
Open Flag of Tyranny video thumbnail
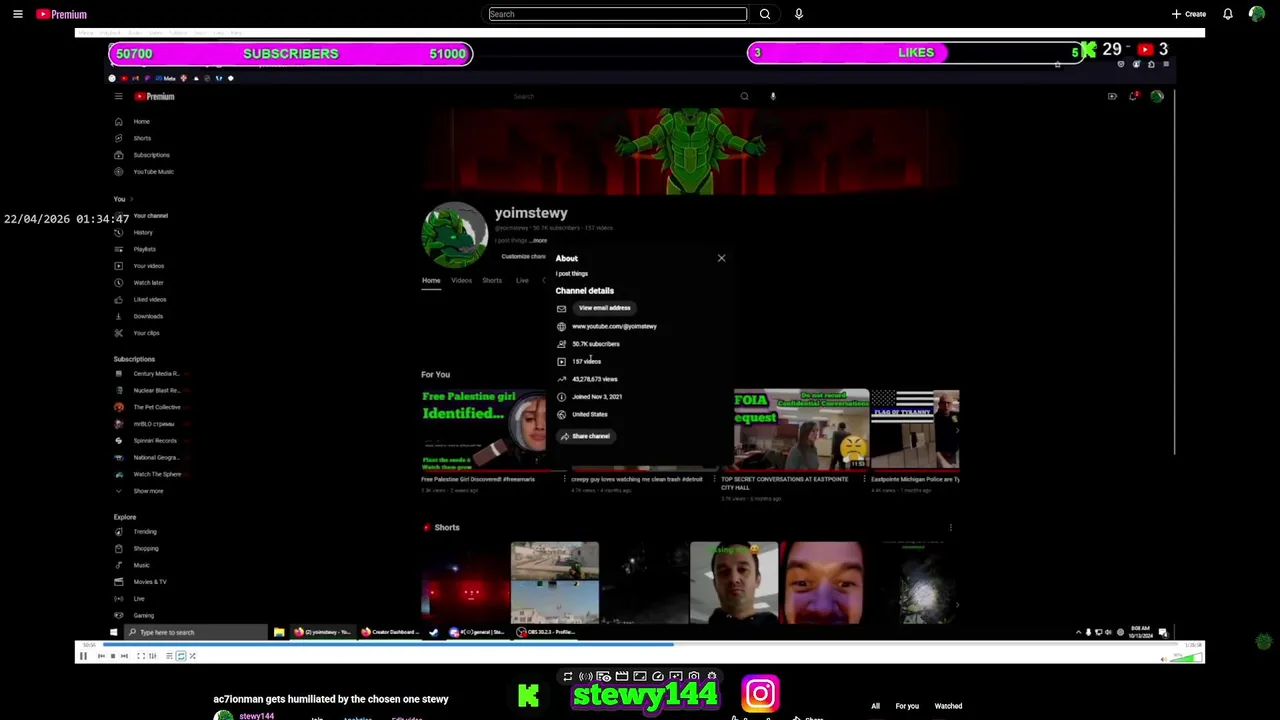915,430
